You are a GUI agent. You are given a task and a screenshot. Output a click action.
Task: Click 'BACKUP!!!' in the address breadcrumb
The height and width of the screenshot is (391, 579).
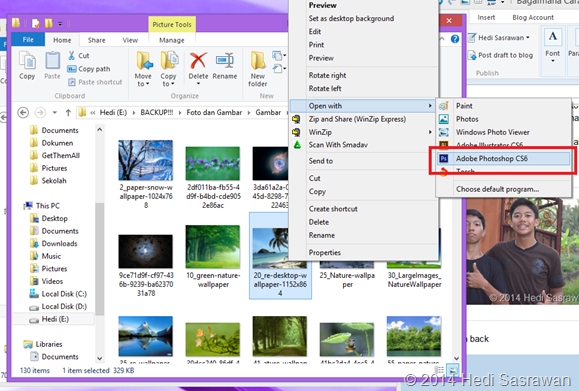pos(157,113)
